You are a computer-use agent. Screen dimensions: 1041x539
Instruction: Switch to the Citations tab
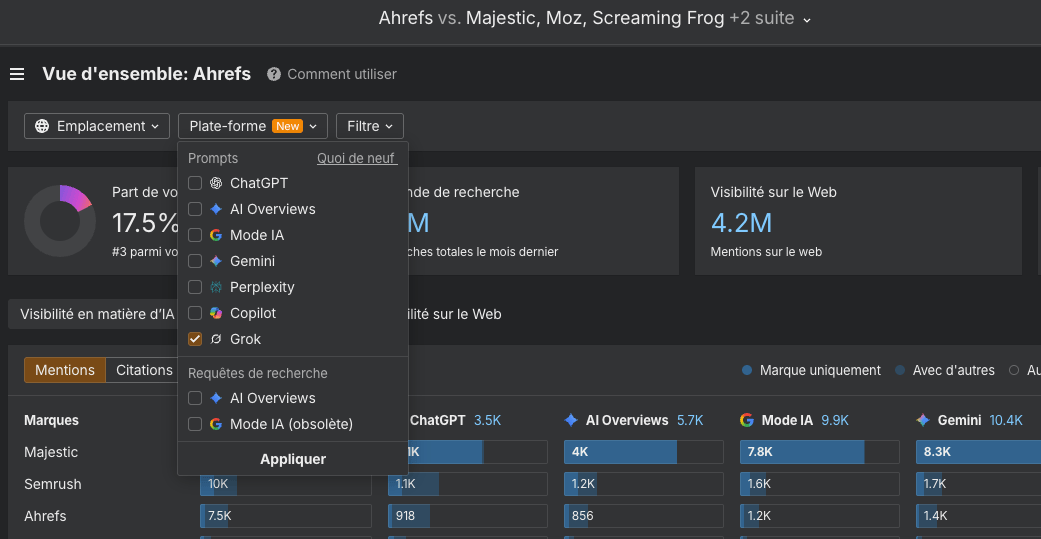[143, 370]
